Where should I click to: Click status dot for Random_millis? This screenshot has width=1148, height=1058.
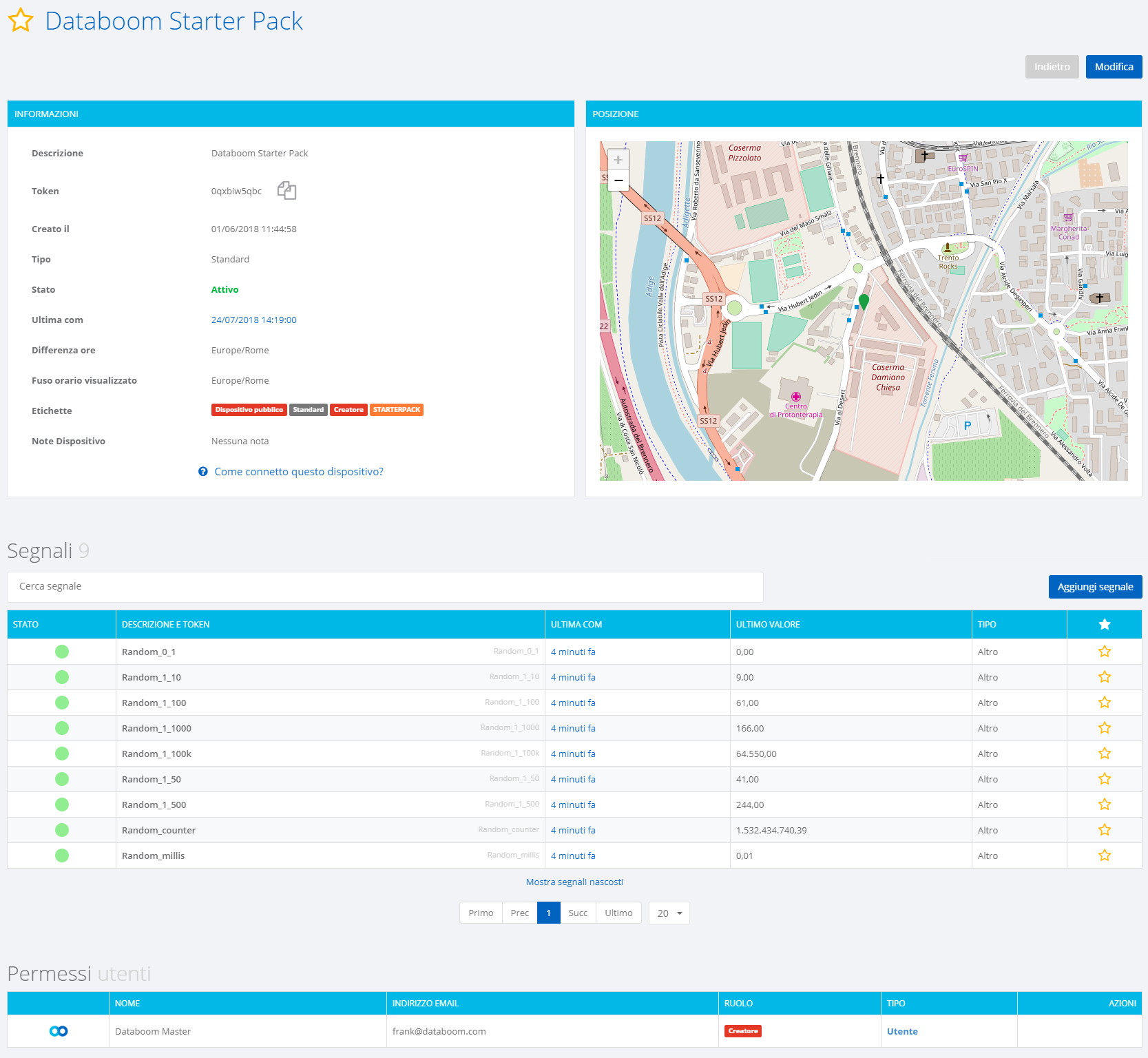(62, 855)
